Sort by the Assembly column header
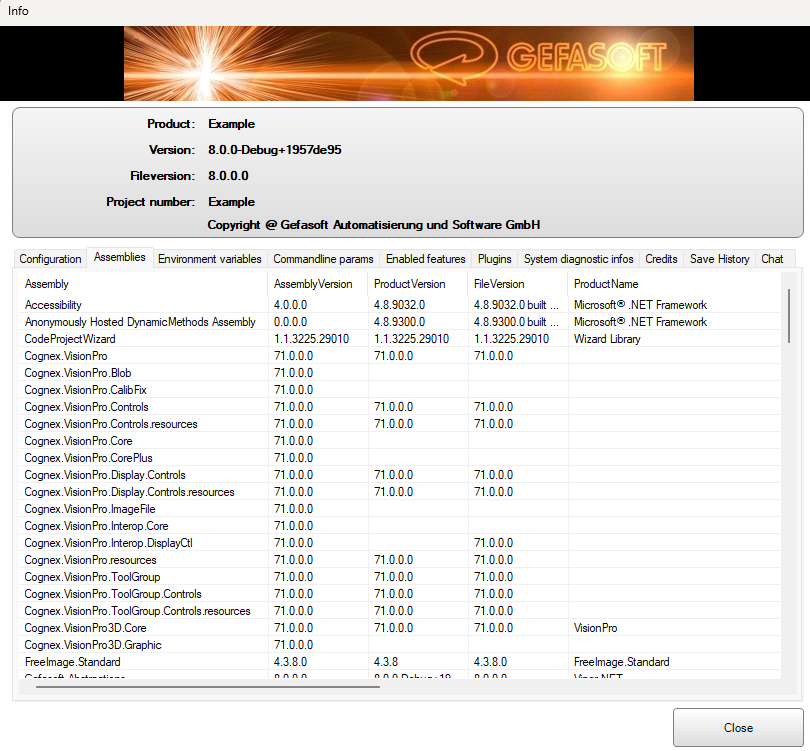Viewport: 810px width, 751px height. (144, 284)
